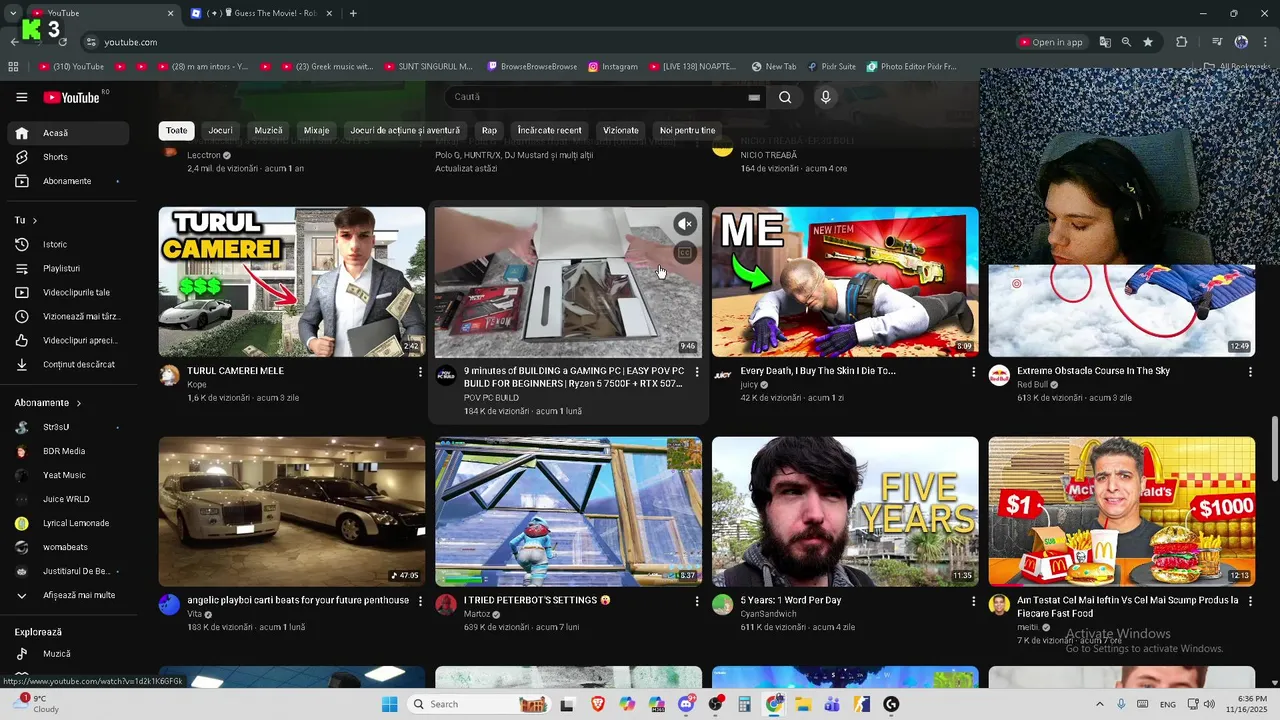Image resolution: width=1280 pixels, height=720 pixels.
Task: Bookmark this page with the star icon
Action: 1148,42
